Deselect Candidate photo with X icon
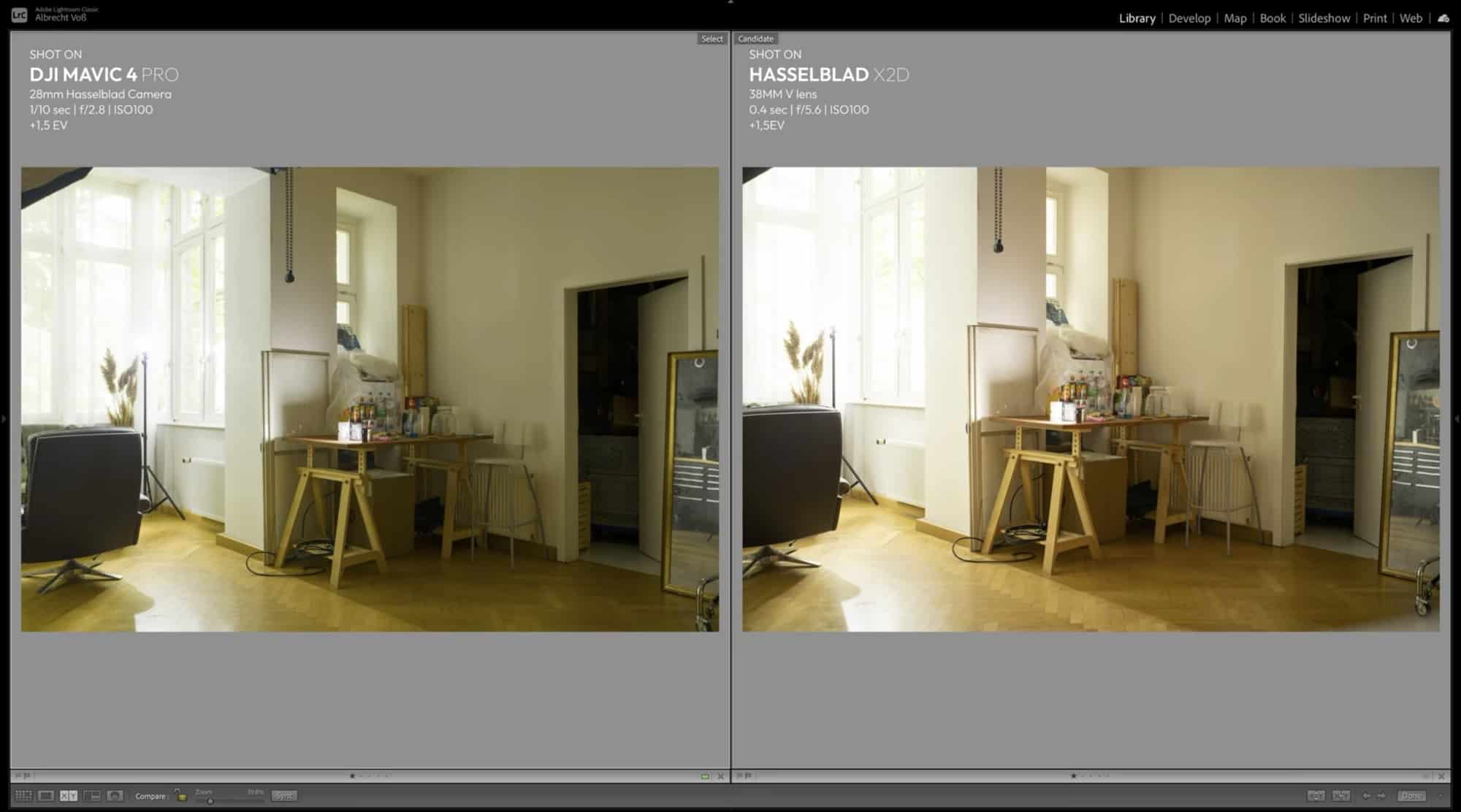Viewport: 1461px width, 812px height. click(1441, 776)
